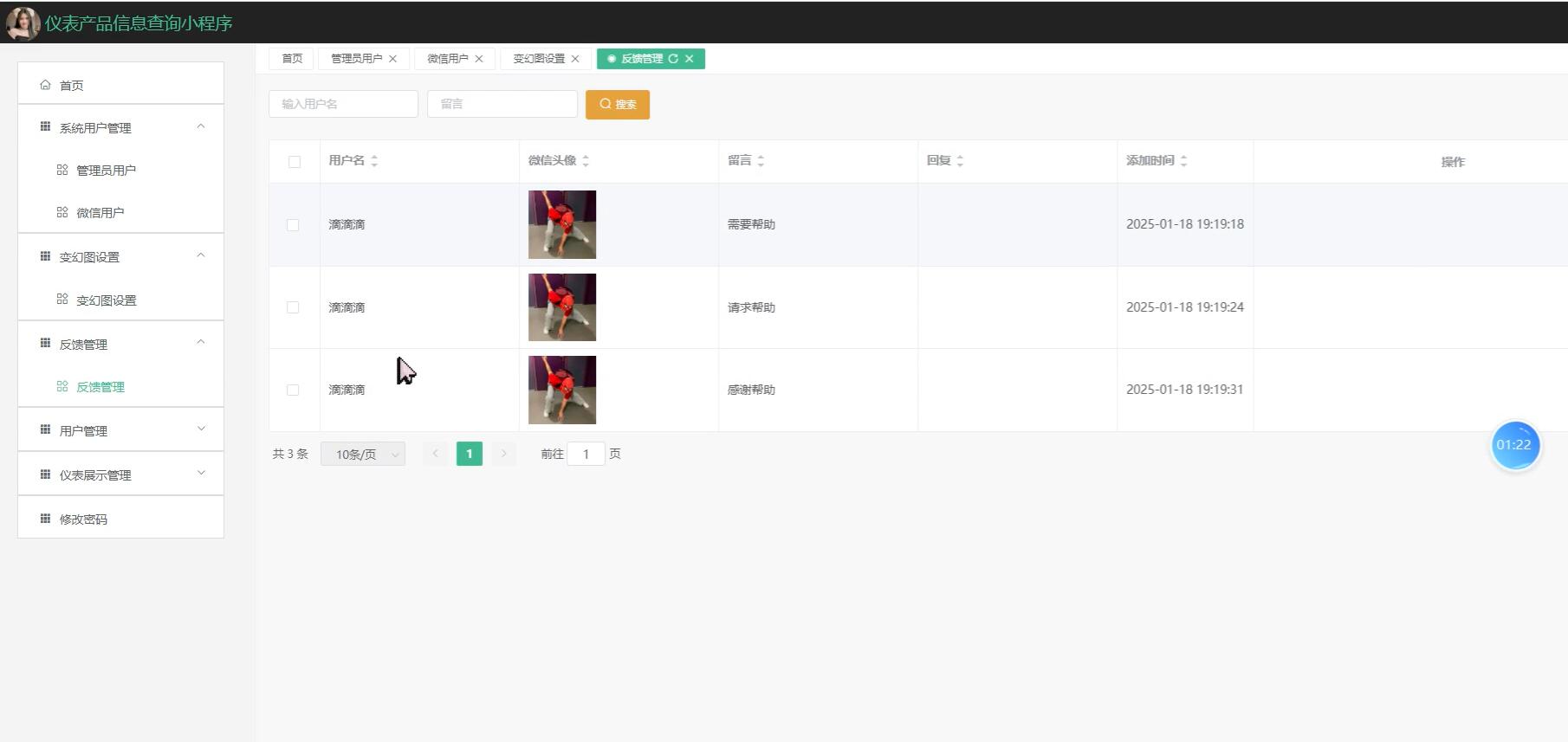The width and height of the screenshot is (1568, 742).
Task: Click the refresh icon on 反馈管理 tab
Action: click(x=673, y=59)
